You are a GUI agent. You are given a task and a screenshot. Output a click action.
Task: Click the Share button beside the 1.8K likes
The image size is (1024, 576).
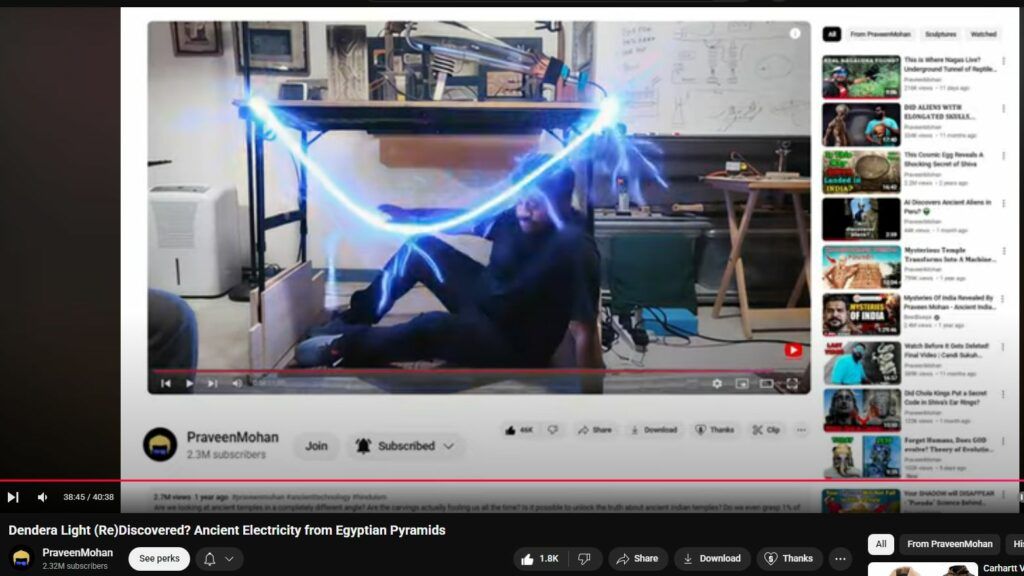tap(637, 559)
